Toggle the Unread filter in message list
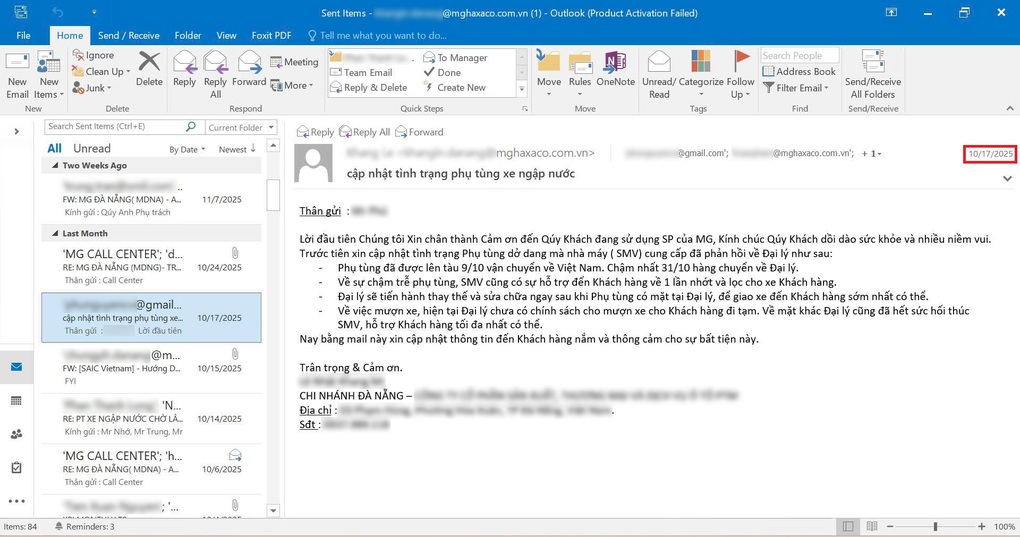The width and height of the screenshot is (1020, 537). pos(92,148)
